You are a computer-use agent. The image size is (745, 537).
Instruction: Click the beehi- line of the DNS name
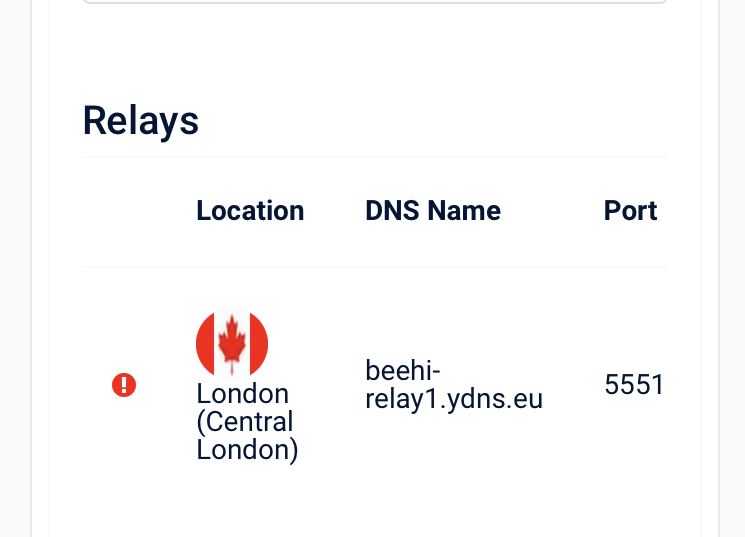coord(403,371)
